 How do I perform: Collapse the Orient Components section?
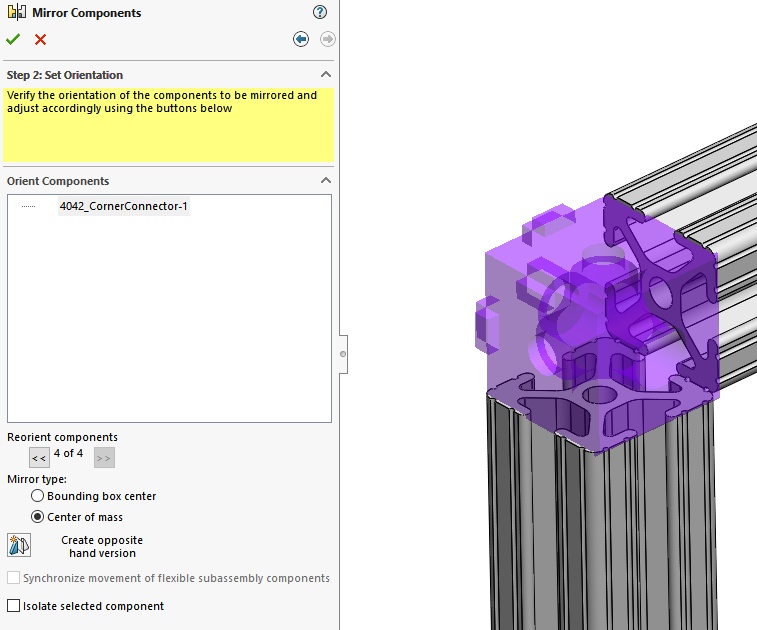click(326, 180)
